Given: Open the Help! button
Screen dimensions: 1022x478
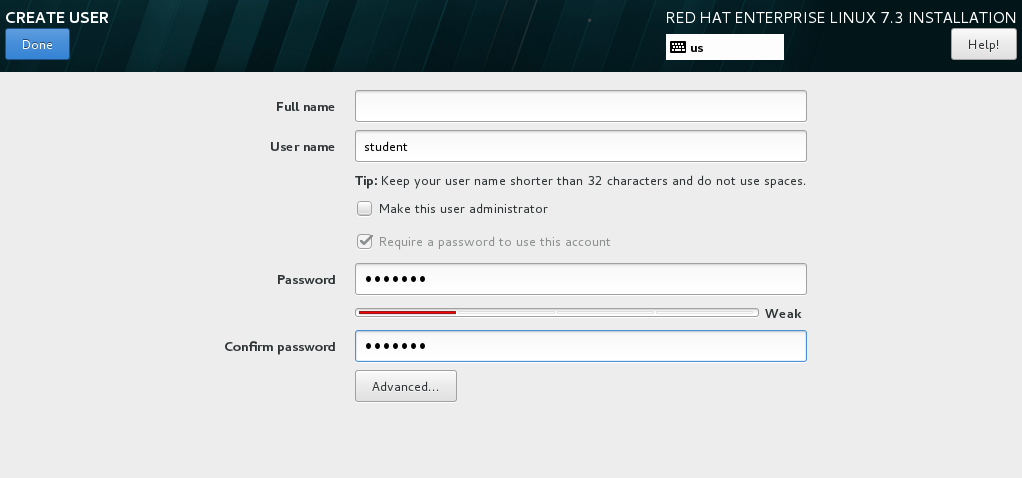Looking at the screenshot, I should coord(984,44).
